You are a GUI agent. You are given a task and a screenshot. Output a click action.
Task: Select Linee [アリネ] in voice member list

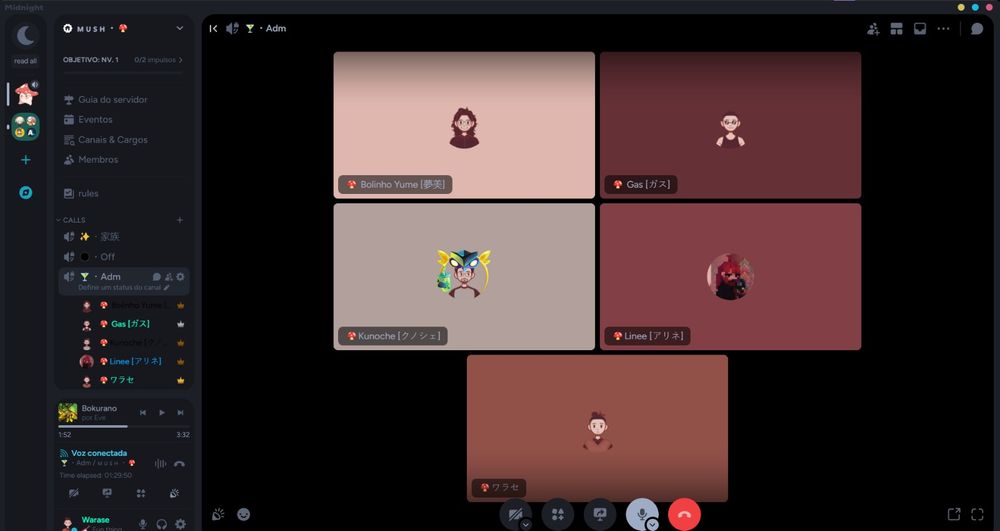point(133,361)
